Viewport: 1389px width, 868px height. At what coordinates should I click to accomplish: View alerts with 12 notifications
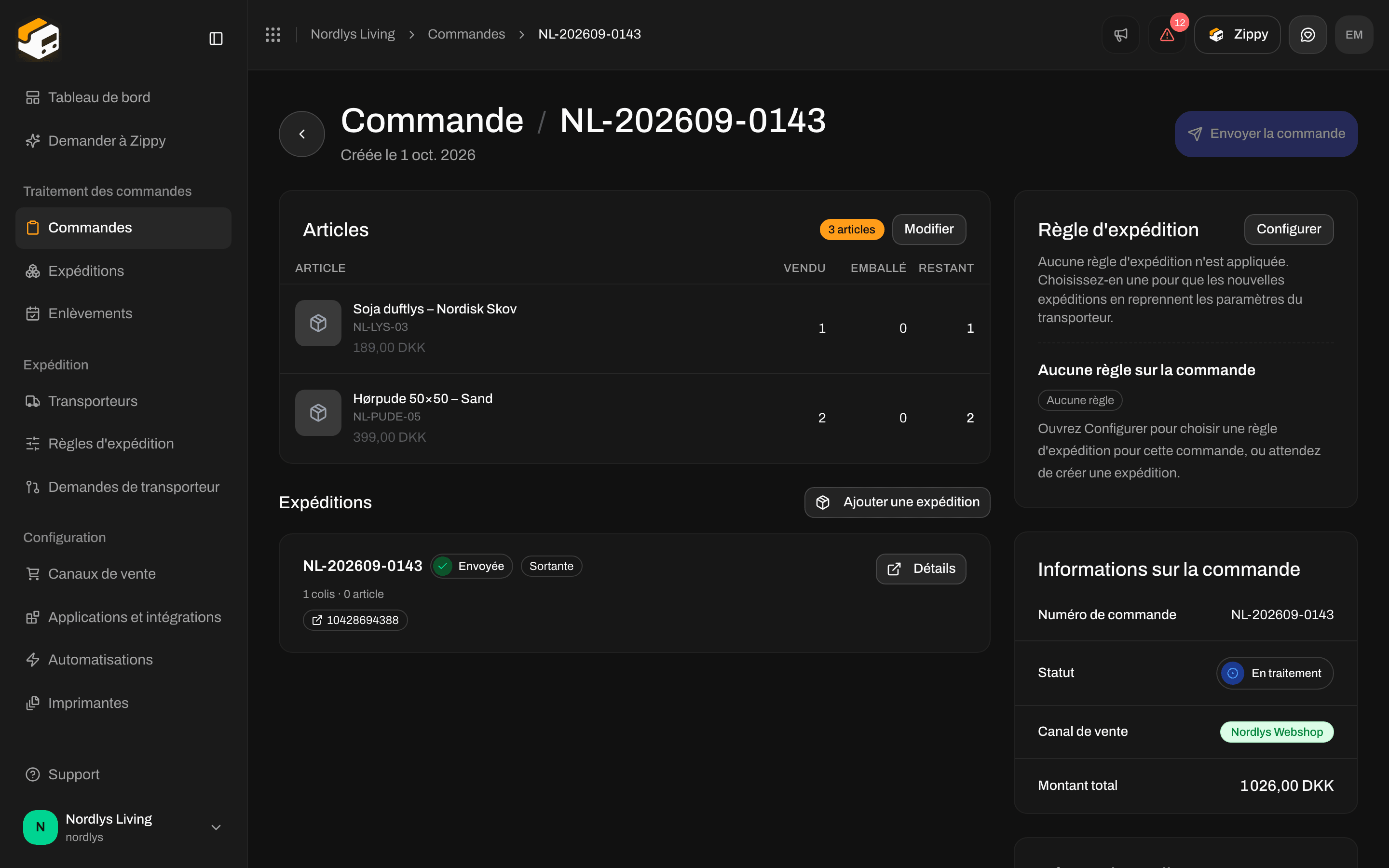[1167, 34]
